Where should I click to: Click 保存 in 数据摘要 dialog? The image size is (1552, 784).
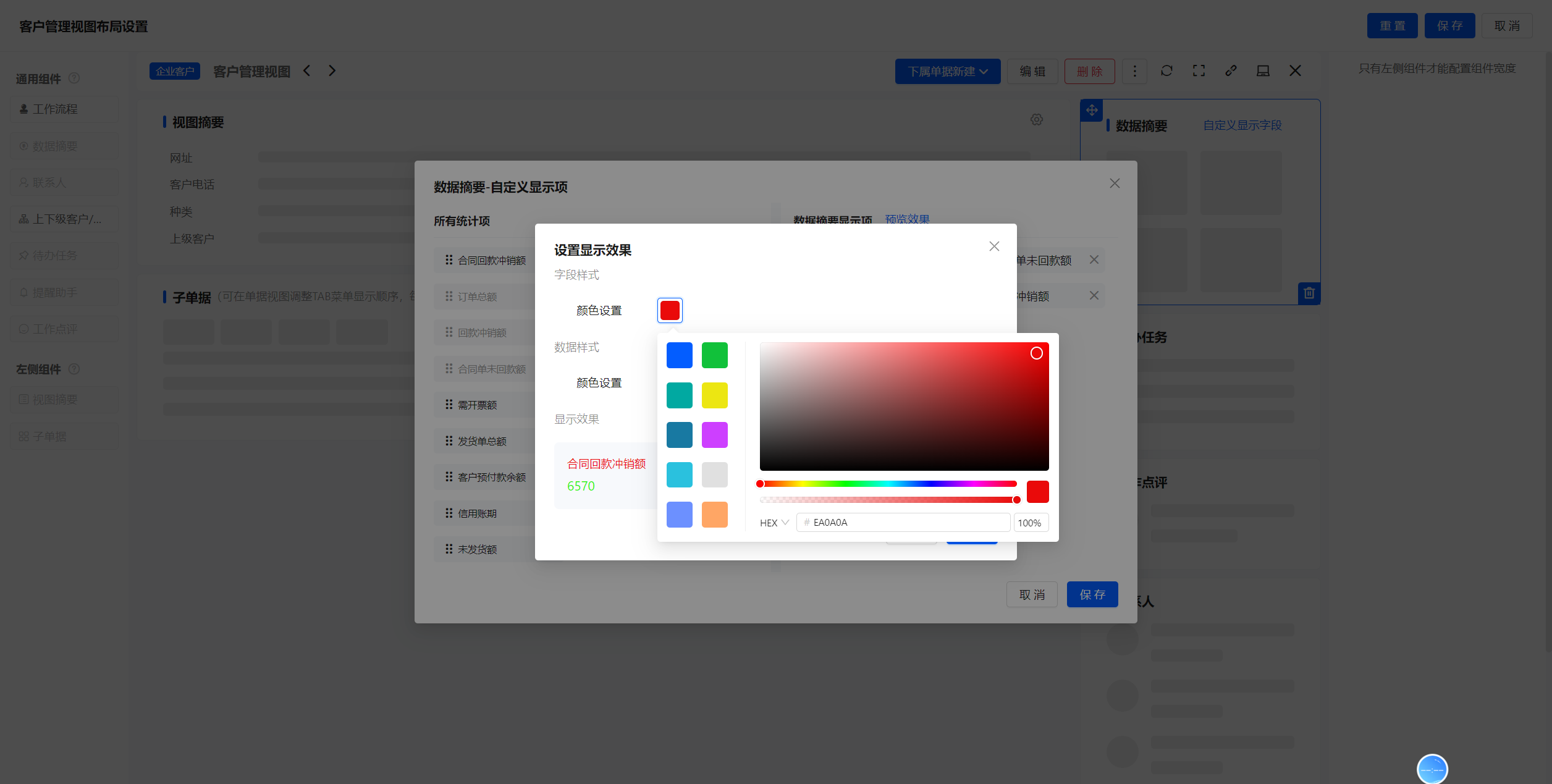(x=1092, y=594)
